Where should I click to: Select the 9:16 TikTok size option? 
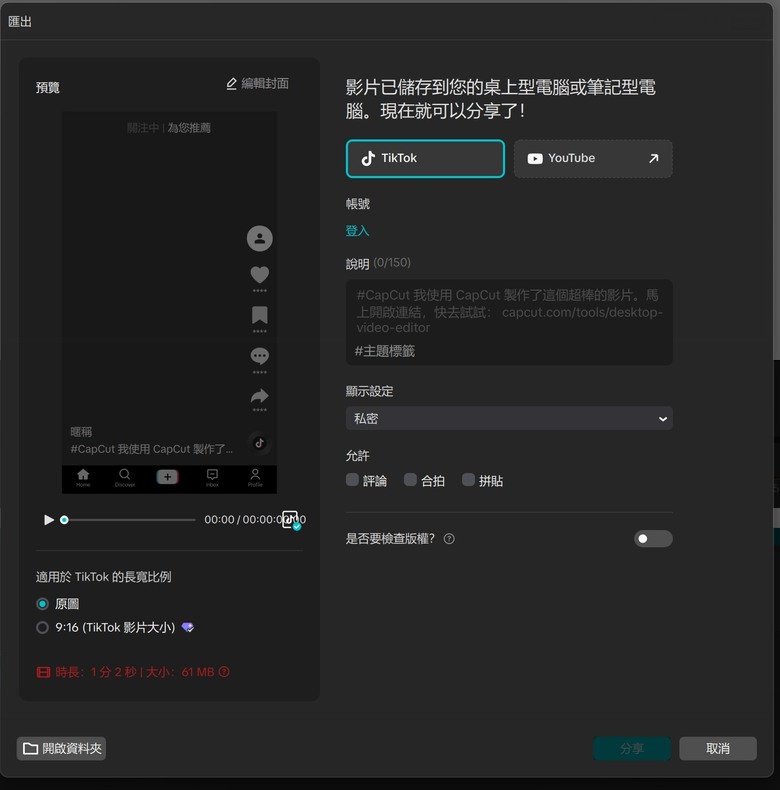click(x=42, y=627)
